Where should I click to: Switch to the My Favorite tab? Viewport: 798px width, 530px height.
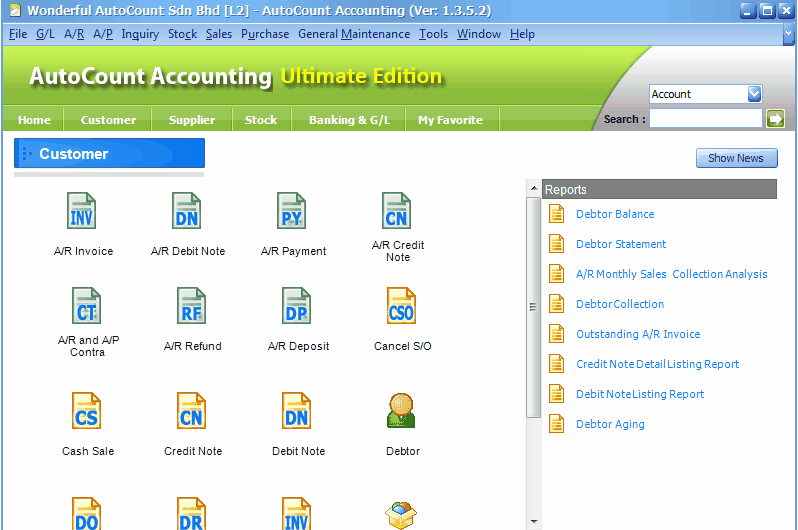[x=450, y=120]
